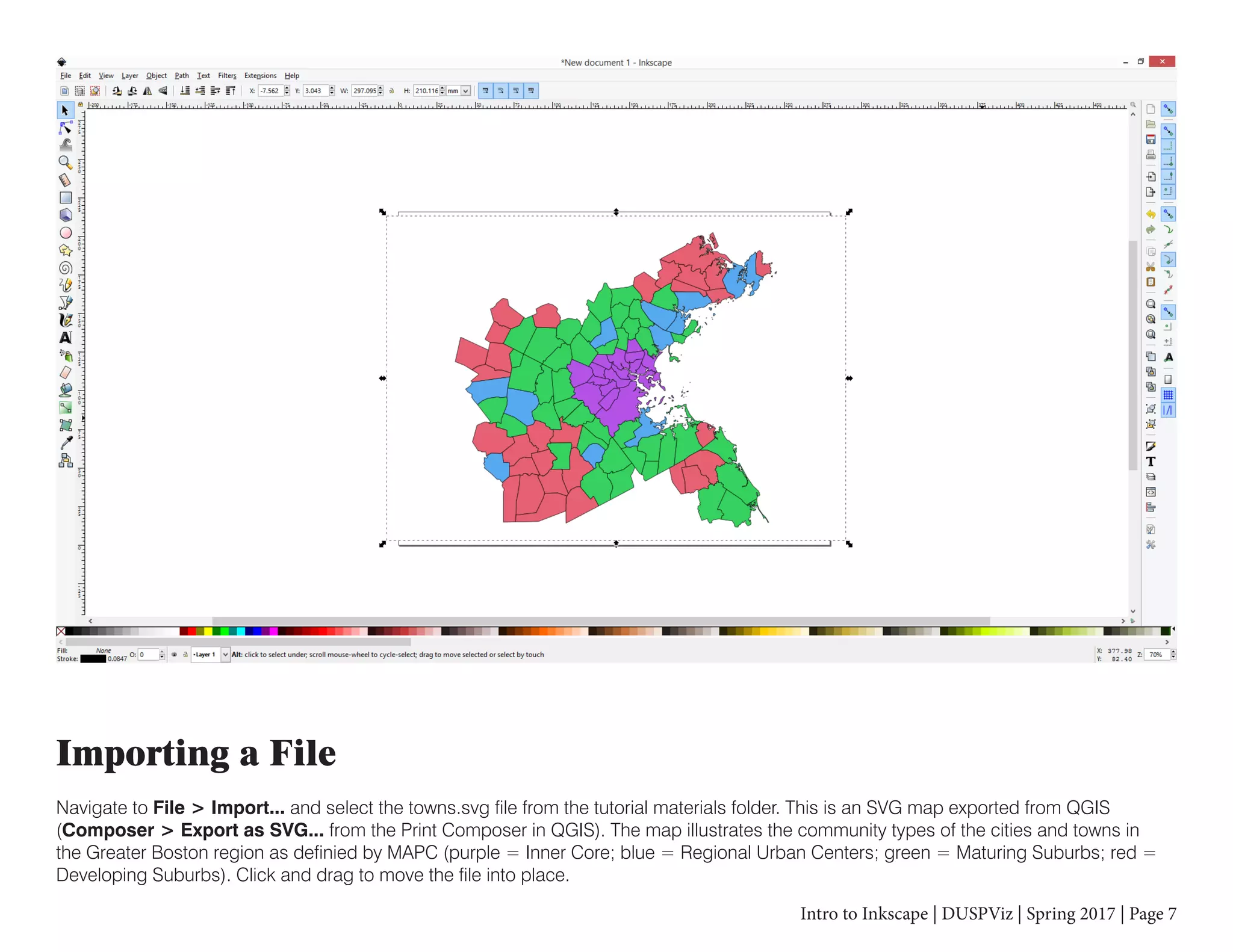The height and width of the screenshot is (952, 1233).
Task: Activate the Eraser tool
Action: pyautogui.click(x=66, y=372)
